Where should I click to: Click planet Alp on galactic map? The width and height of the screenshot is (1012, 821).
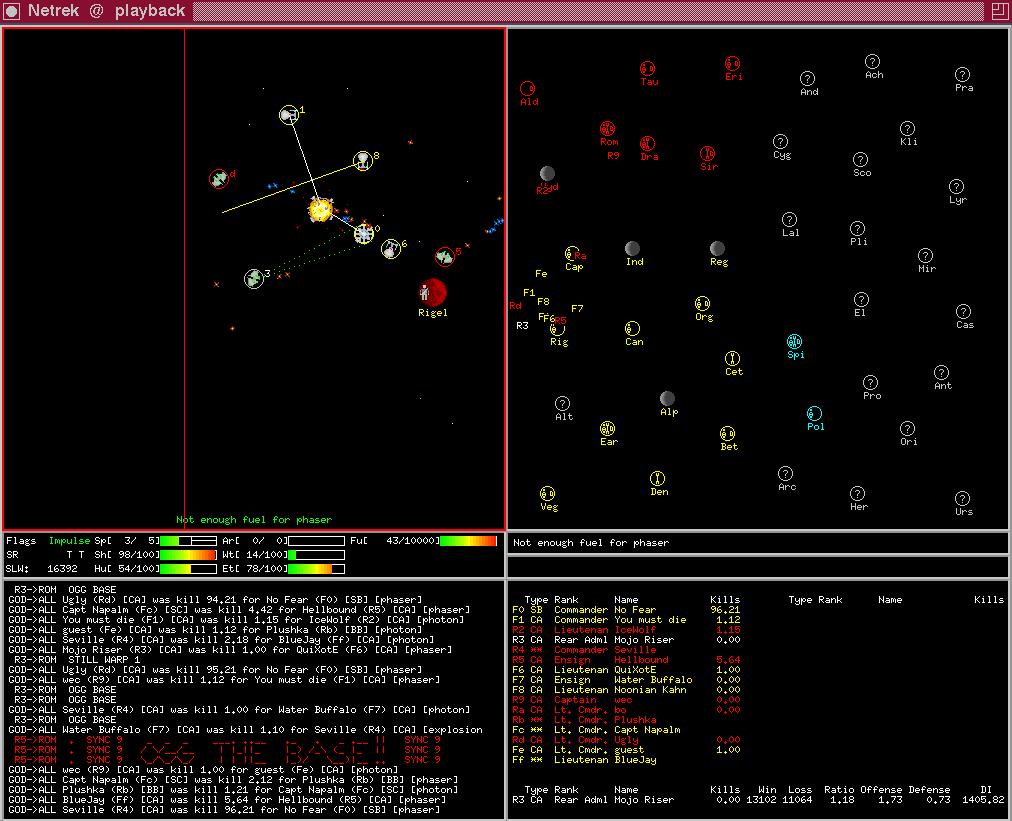click(667, 398)
